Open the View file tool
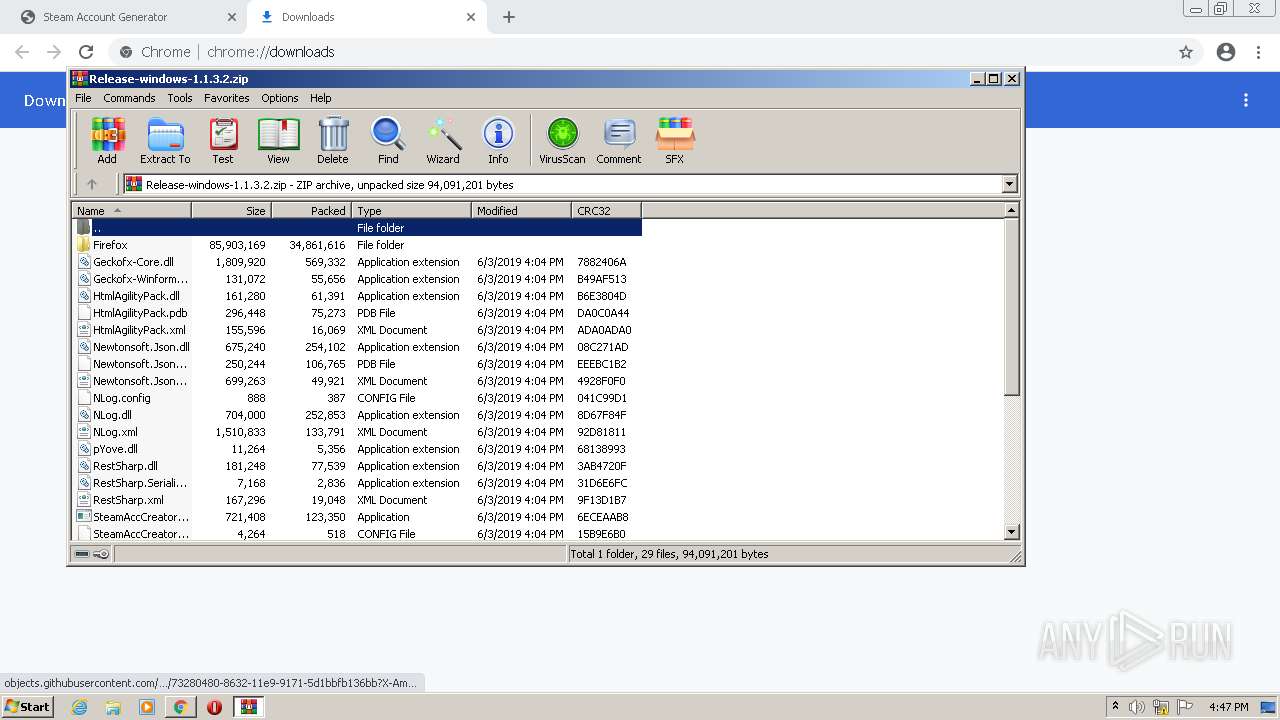The width and height of the screenshot is (1280, 720). [x=278, y=141]
